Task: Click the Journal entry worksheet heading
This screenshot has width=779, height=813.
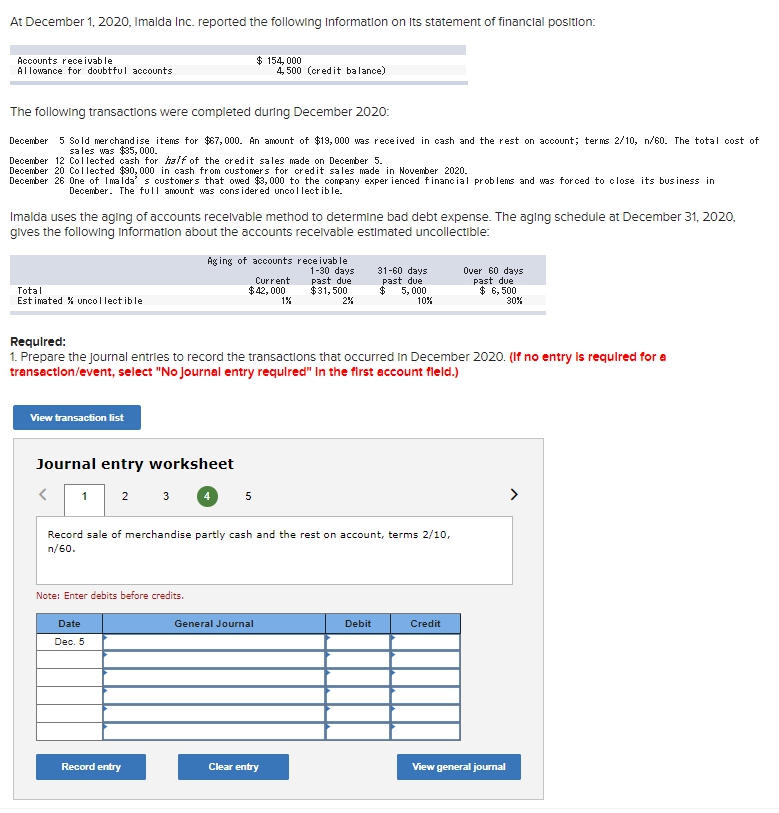Action: [x=135, y=464]
